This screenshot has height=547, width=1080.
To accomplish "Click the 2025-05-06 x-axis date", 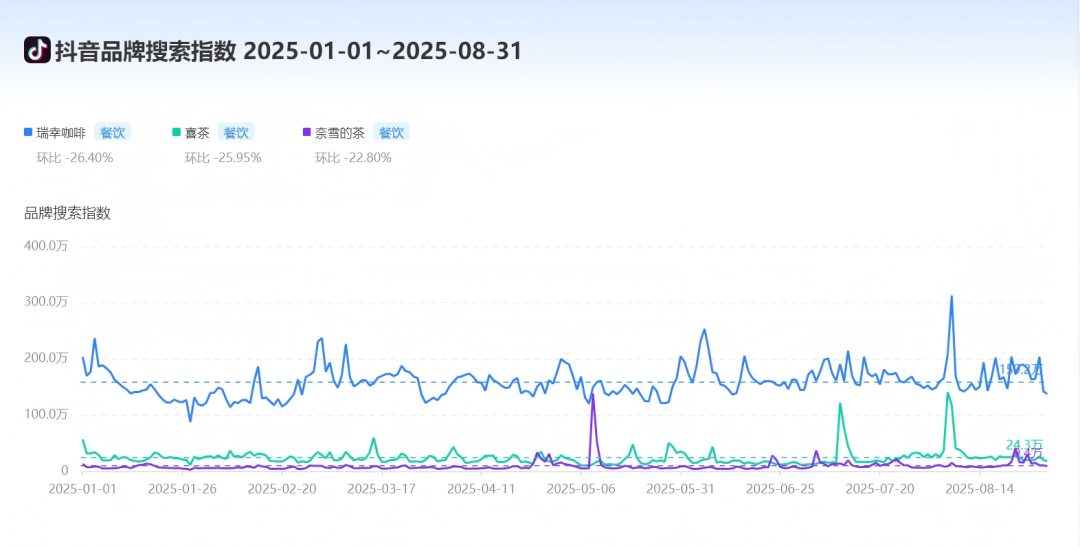I will tap(581, 488).
